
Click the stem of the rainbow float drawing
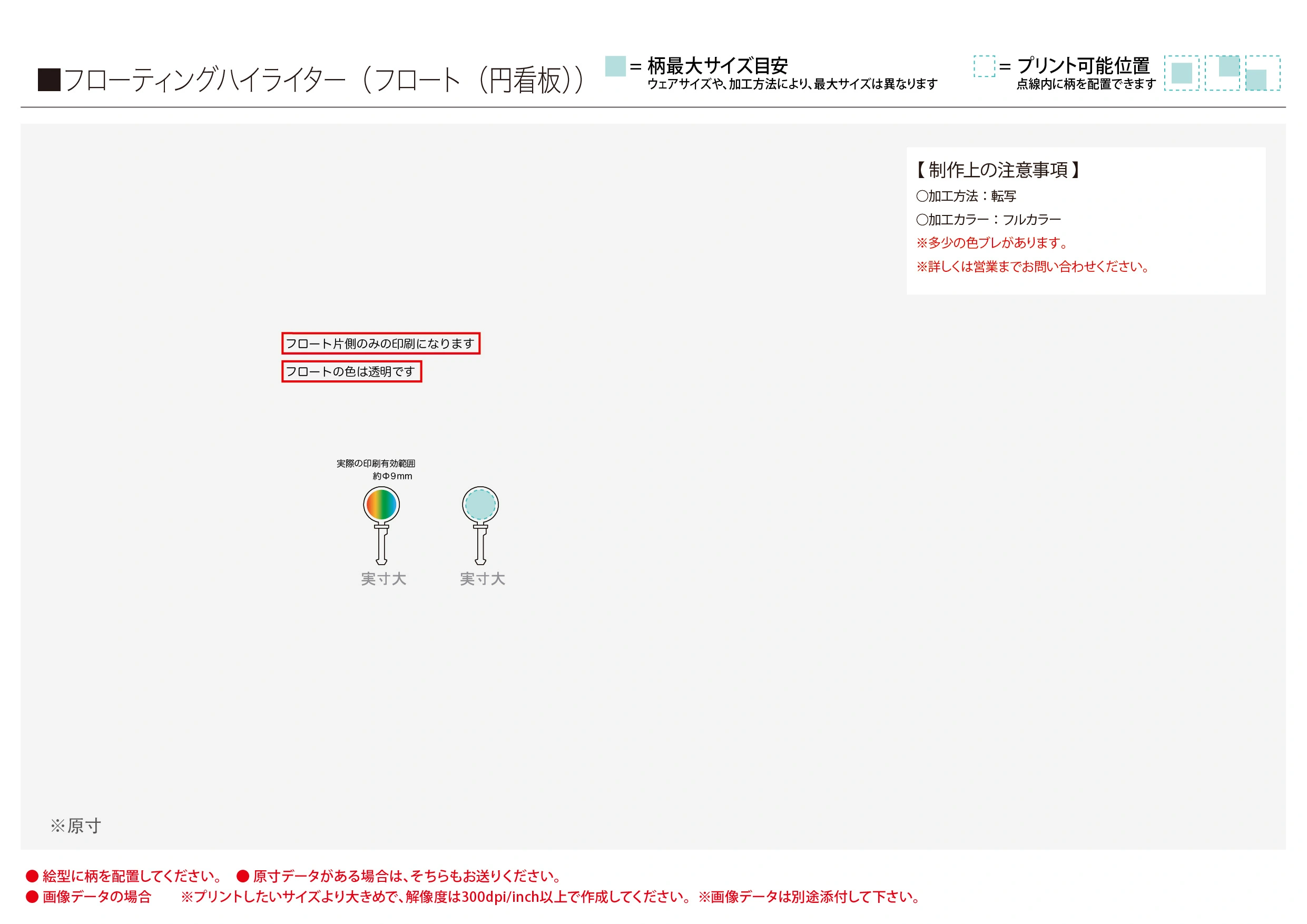point(381,544)
